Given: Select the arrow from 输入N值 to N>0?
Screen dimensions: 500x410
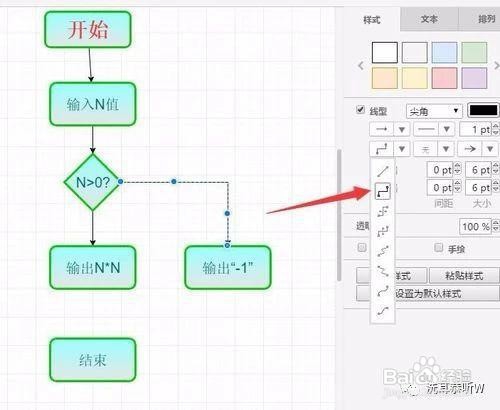Looking at the screenshot, I should click(93, 139).
